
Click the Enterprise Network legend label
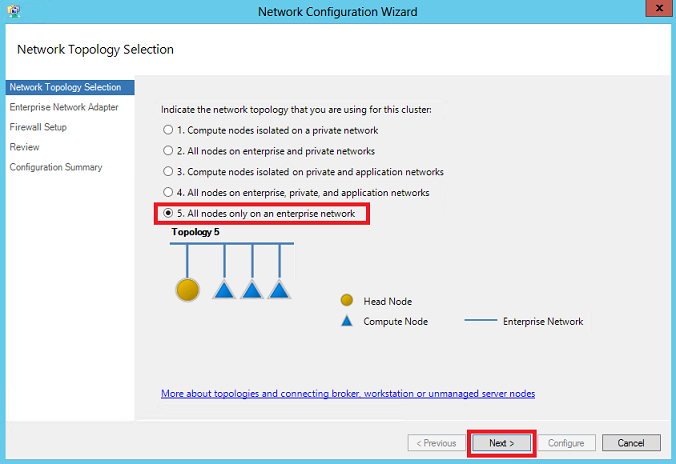tap(543, 321)
